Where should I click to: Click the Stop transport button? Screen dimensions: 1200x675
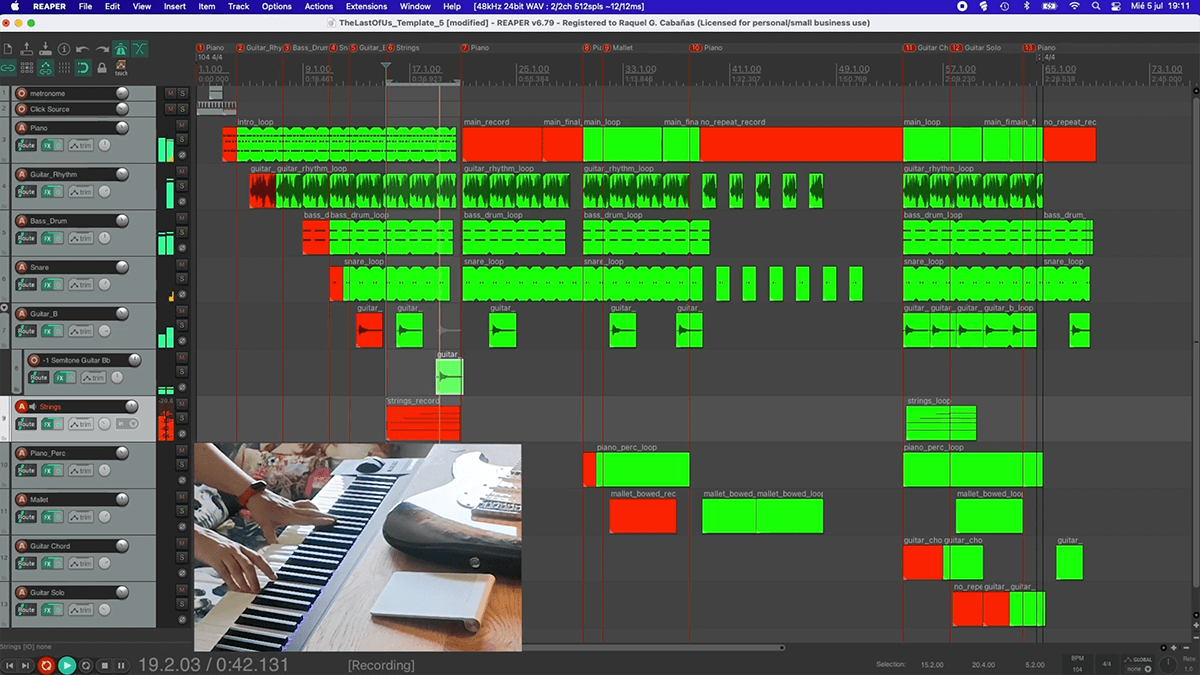click(x=106, y=665)
